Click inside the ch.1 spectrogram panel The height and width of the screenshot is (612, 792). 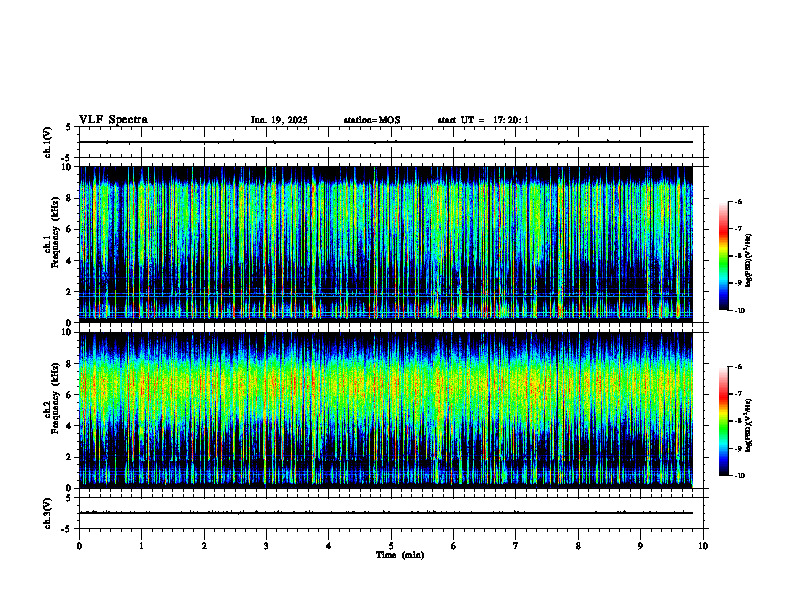point(386,244)
